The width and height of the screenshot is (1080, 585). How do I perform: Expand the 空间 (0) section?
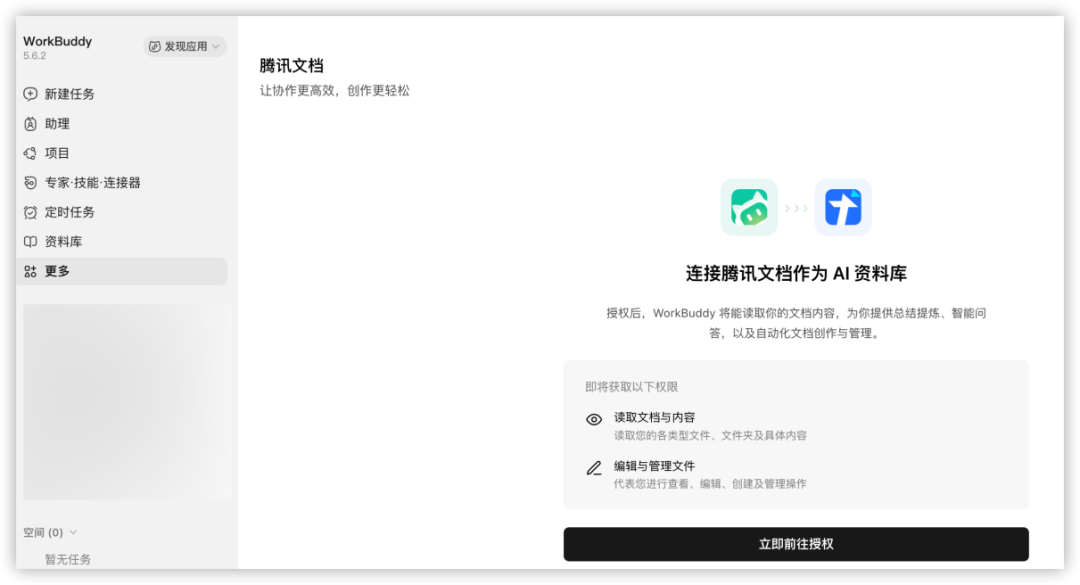pos(50,532)
